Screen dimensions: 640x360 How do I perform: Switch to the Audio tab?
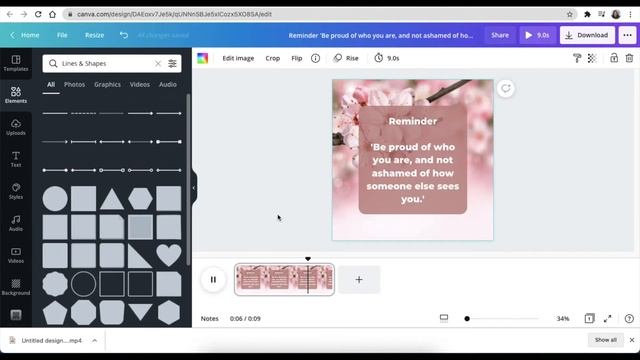tap(168, 85)
